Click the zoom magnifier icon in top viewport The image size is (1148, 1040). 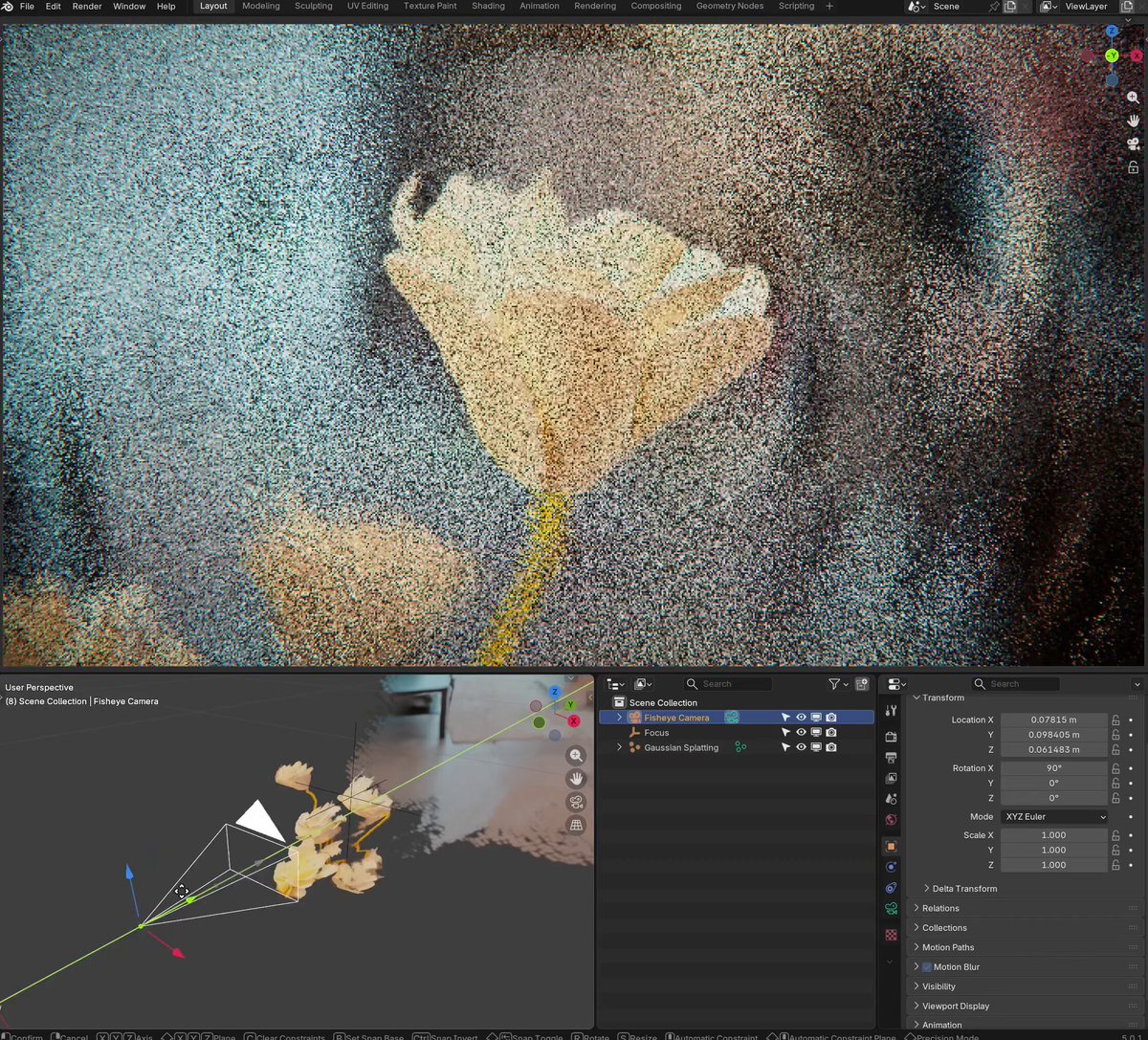(x=1133, y=98)
